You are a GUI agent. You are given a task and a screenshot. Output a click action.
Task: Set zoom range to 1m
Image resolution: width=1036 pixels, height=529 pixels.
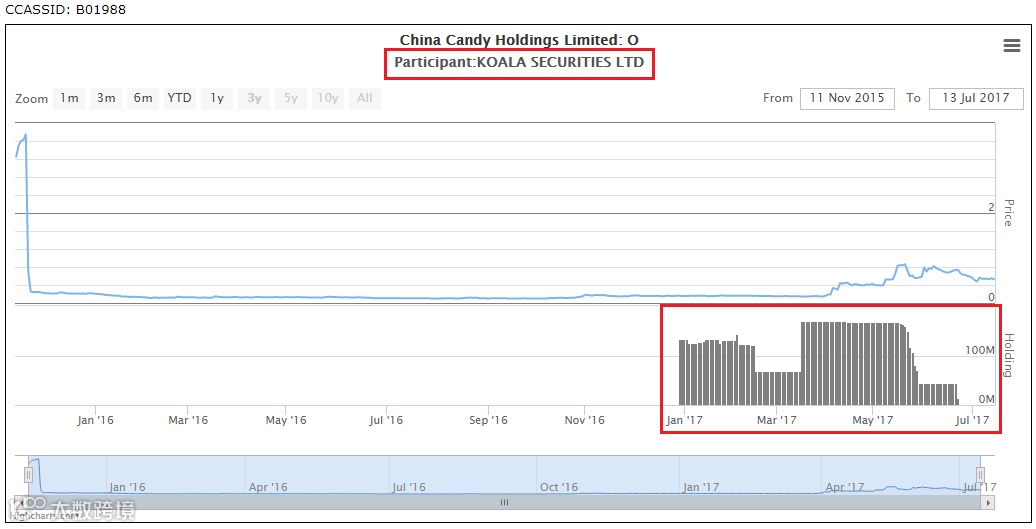click(x=69, y=98)
